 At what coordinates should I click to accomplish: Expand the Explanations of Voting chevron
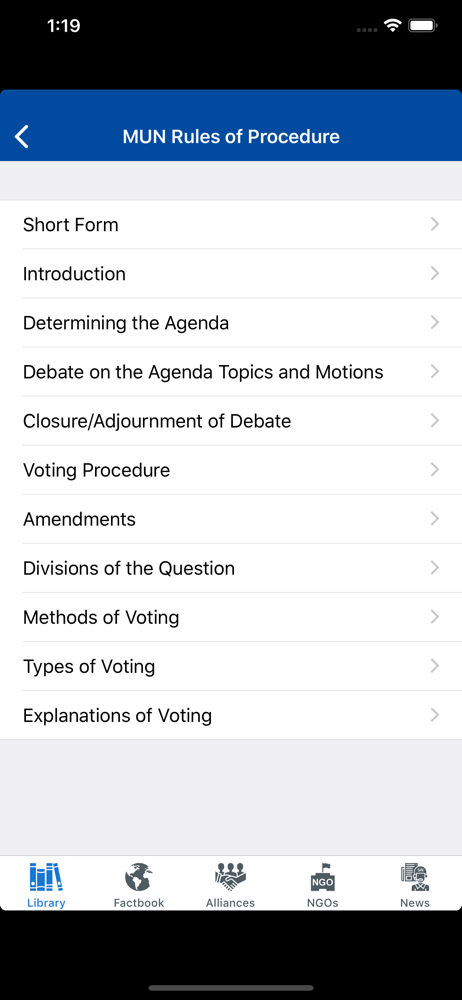[x=435, y=715]
